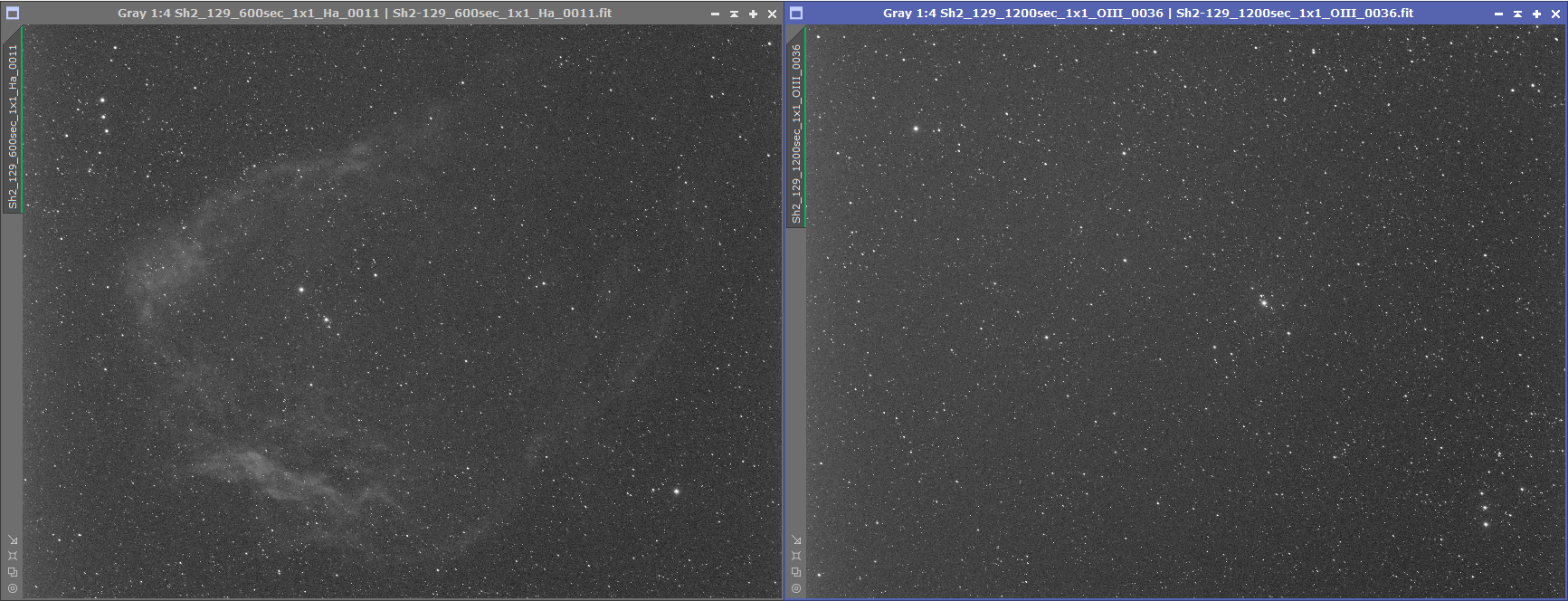Viewport: 1568px width, 601px height.
Task: Click the fit-view square icon in OIII_0036 window
Action: coord(796,556)
